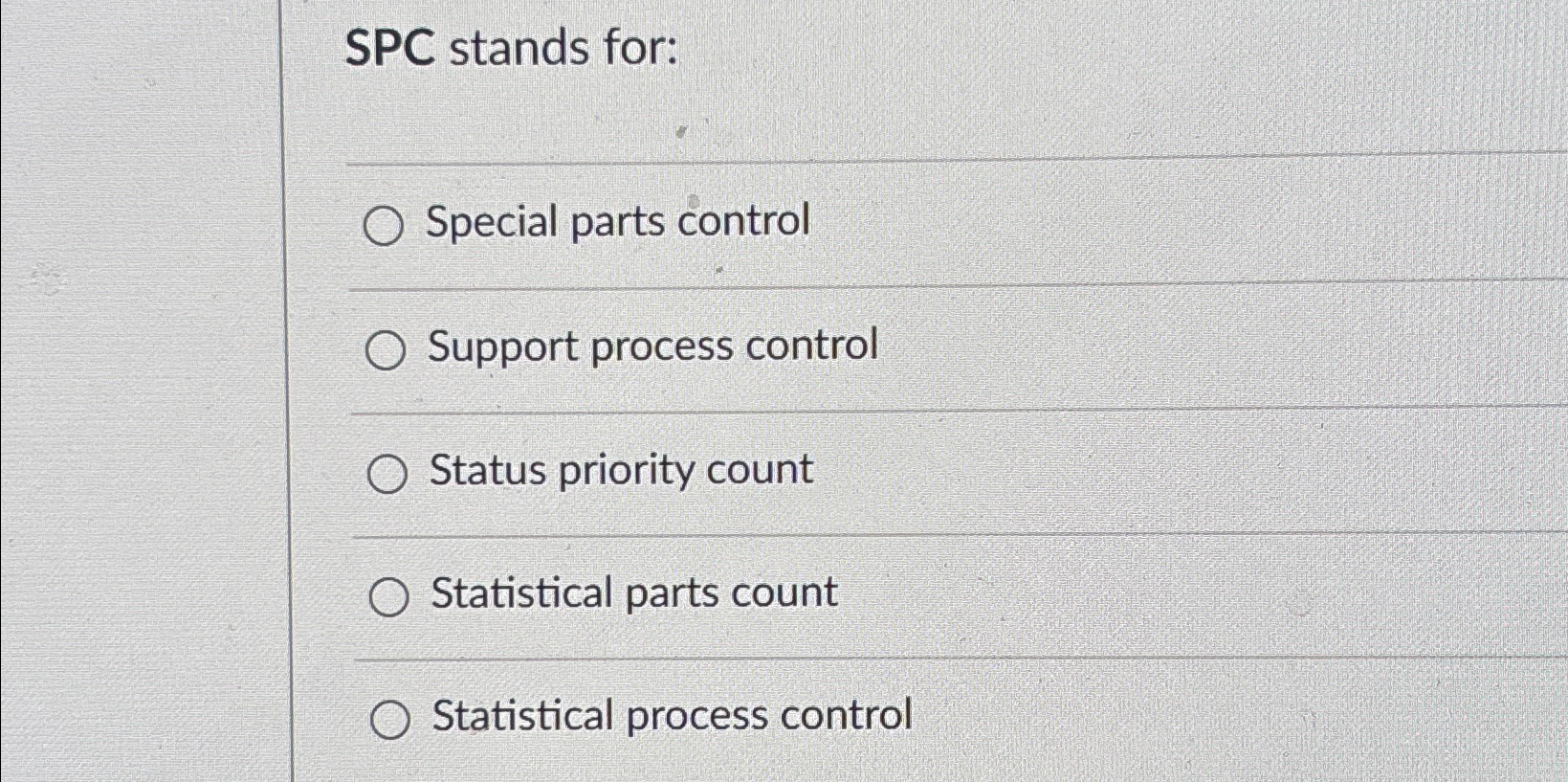
Task: Select the radio button for Statistical process control
Action: [391, 719]
